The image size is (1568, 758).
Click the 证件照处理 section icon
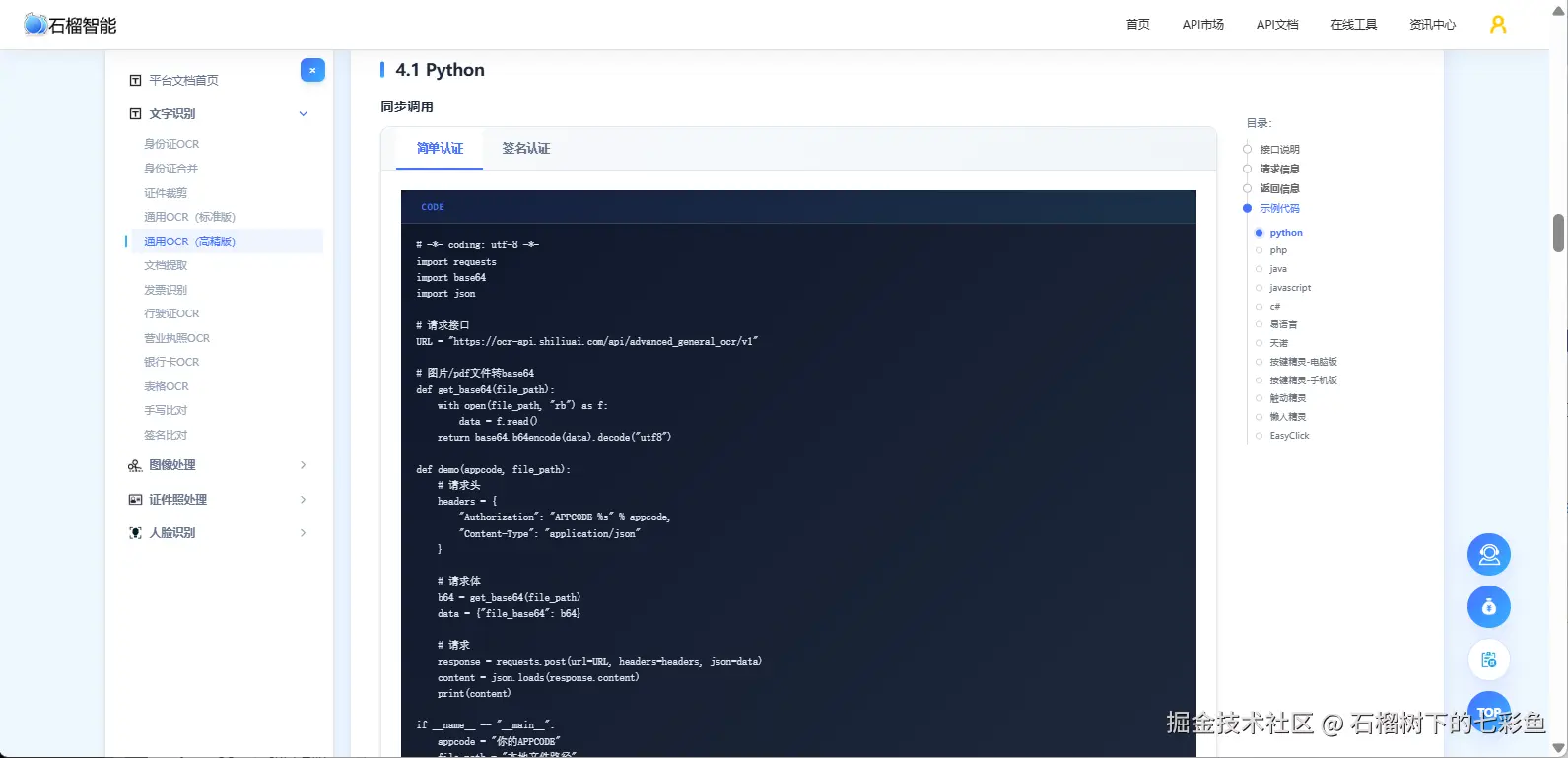click(x=135, y=500)
